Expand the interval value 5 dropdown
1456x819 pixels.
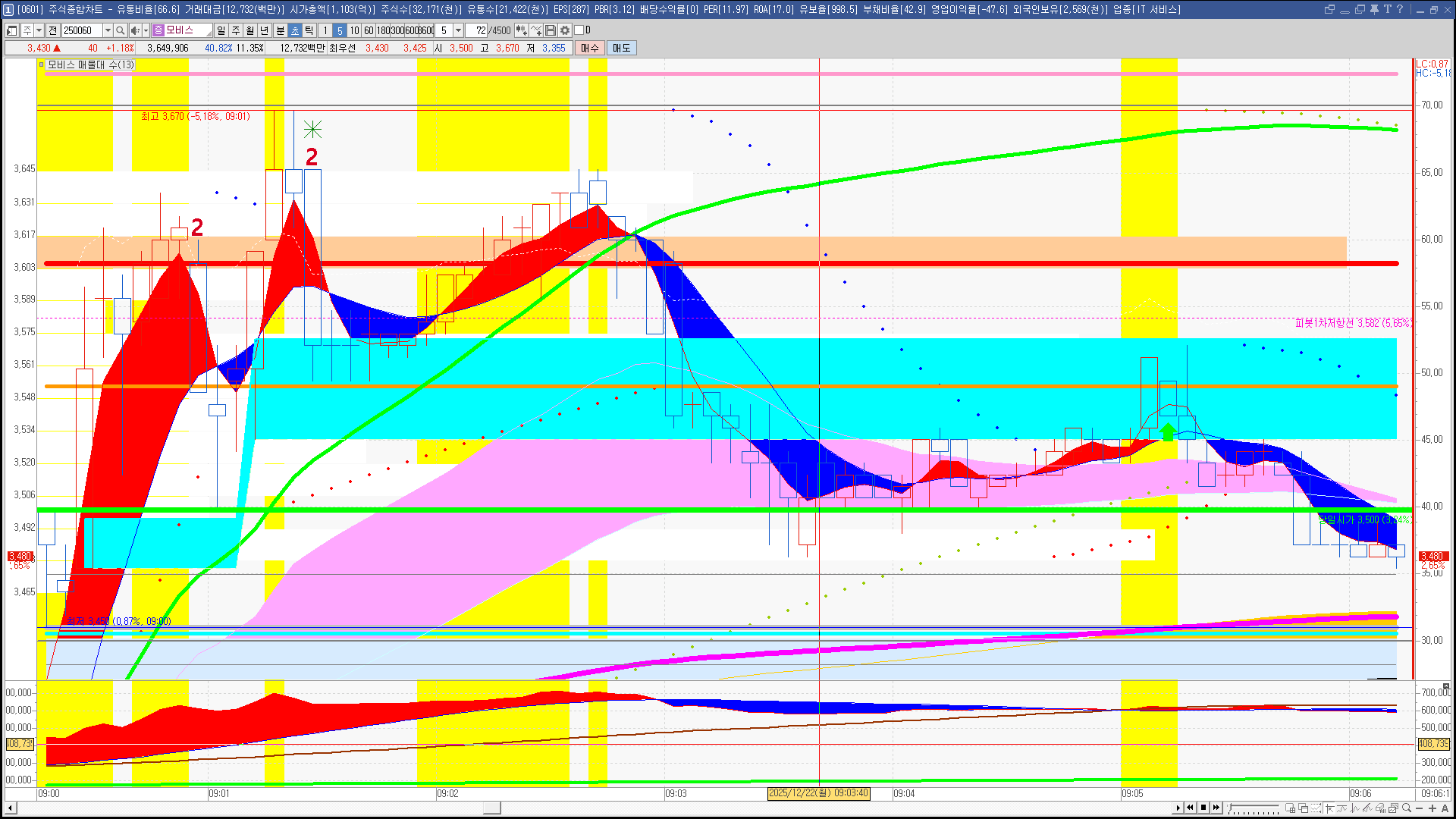point(458,30)
